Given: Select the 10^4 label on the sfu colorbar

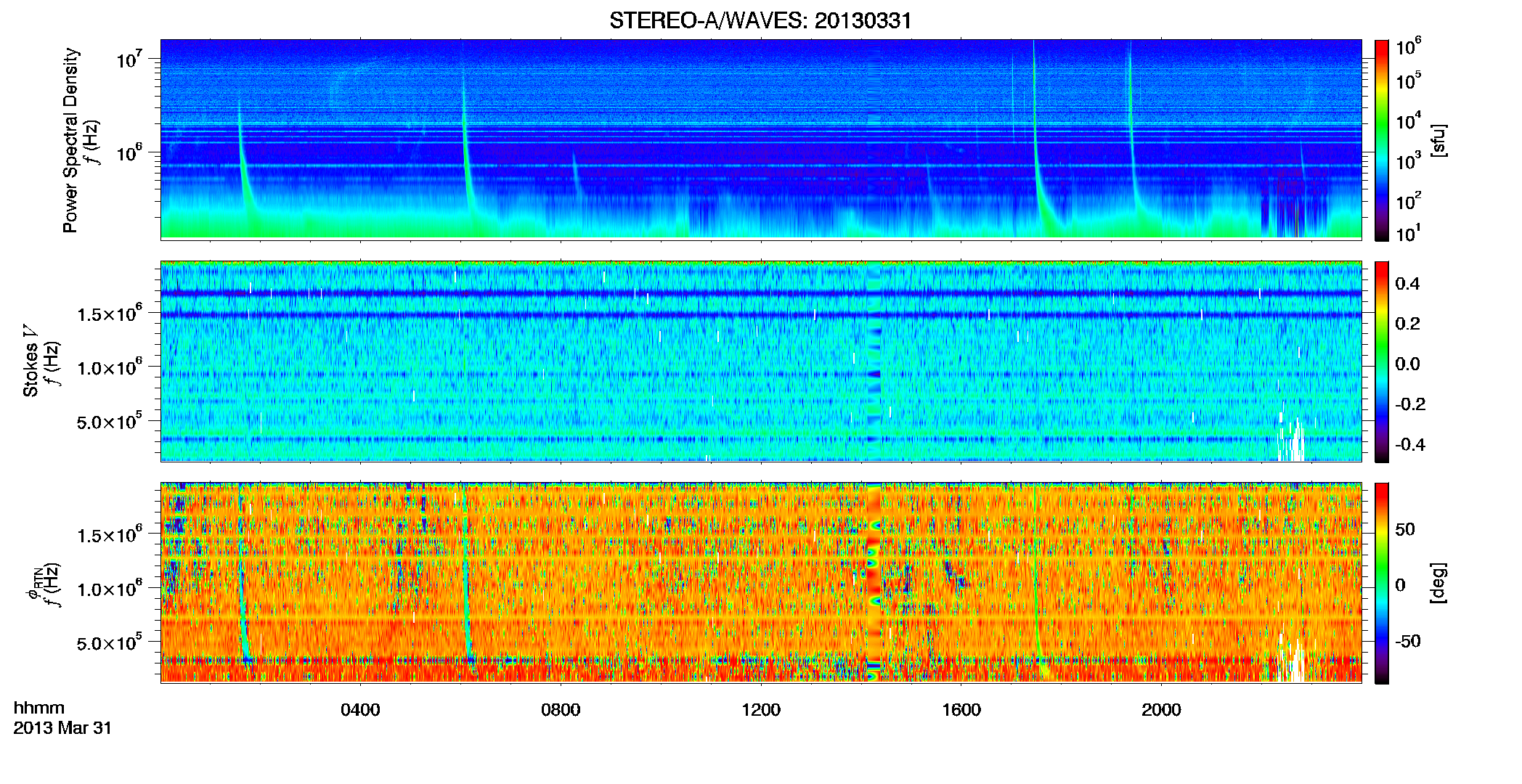Looking at the screenshot, I should coord(1408,121).
